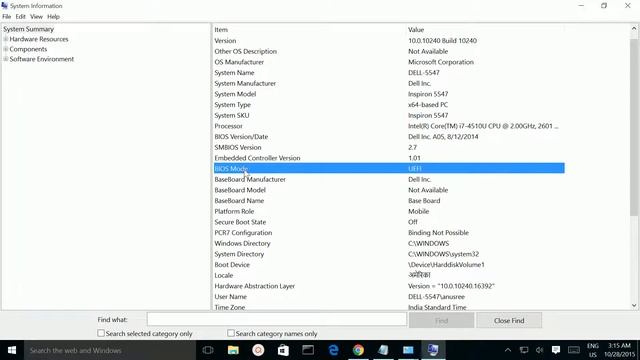
Task: Select the Hardware Resources label
Action: pyautogui.click(x=39, y=39)
